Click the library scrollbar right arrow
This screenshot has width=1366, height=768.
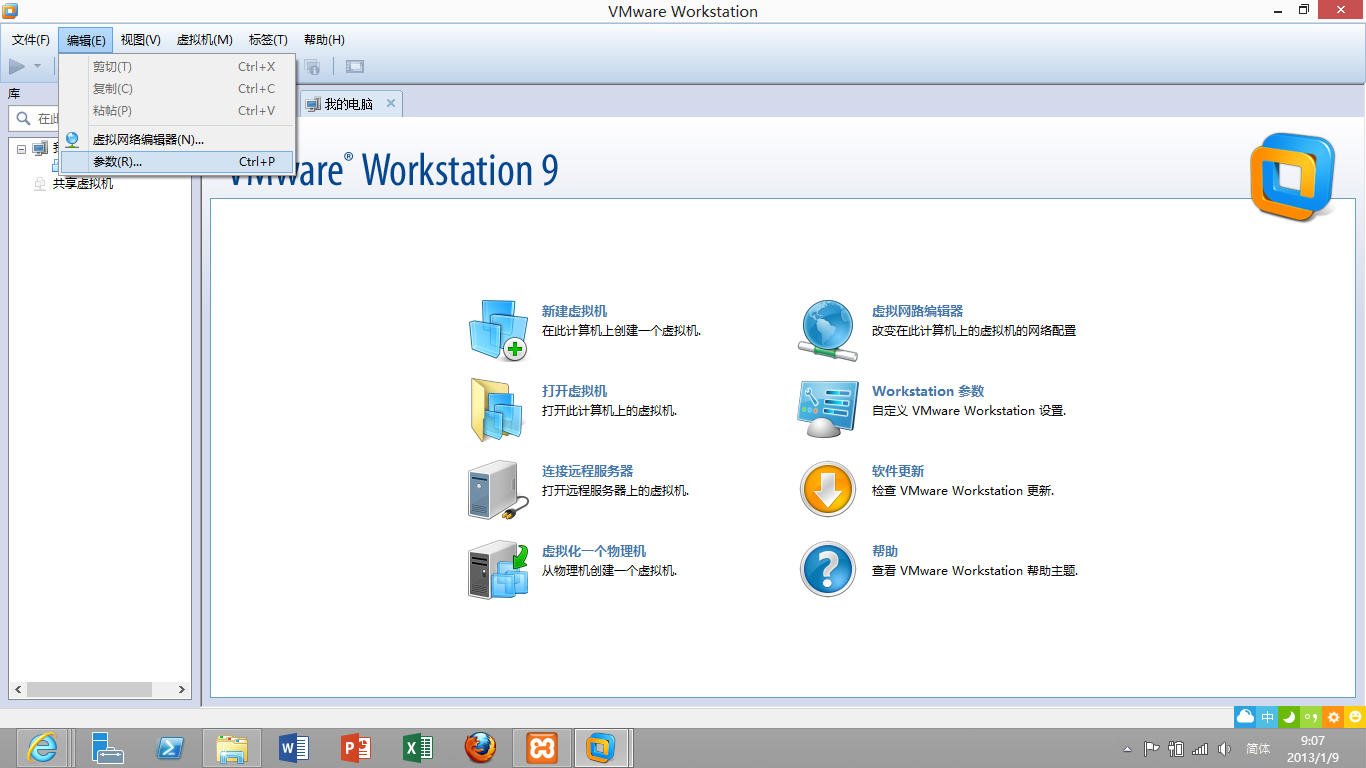[182, 690]
